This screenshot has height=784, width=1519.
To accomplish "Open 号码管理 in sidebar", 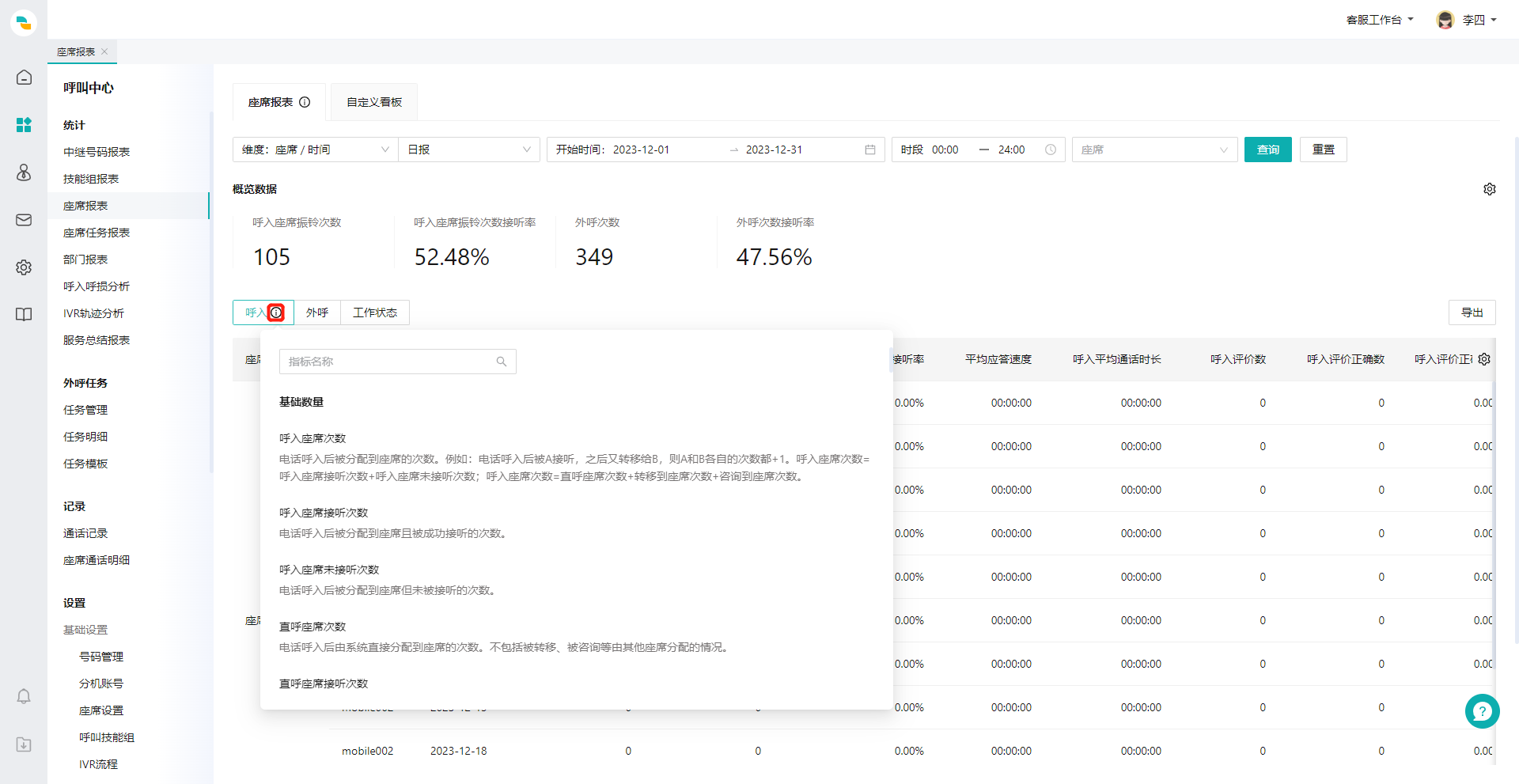I will point(101,657).
